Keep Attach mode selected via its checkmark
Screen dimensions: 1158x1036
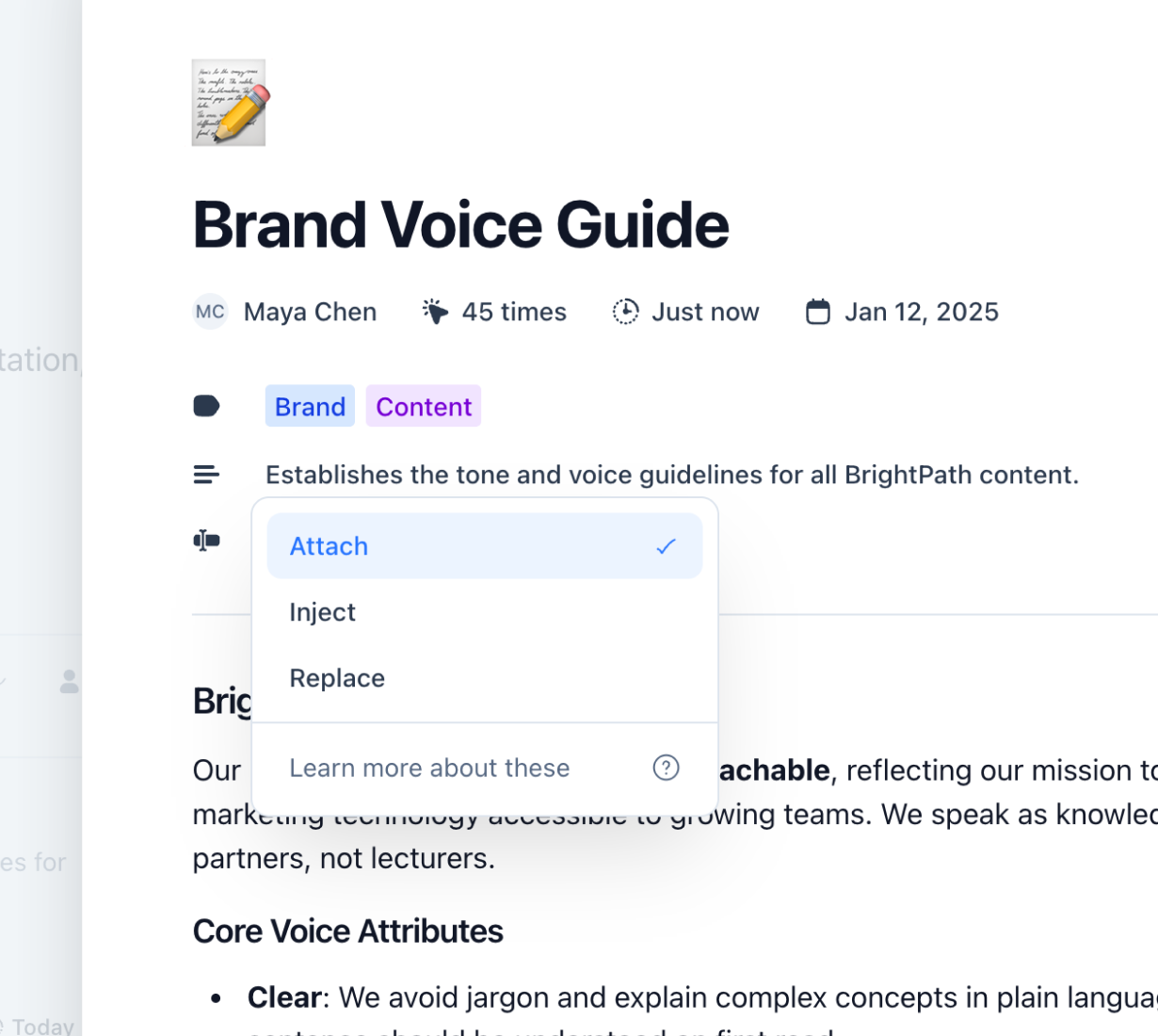click(x=666, y=545)
